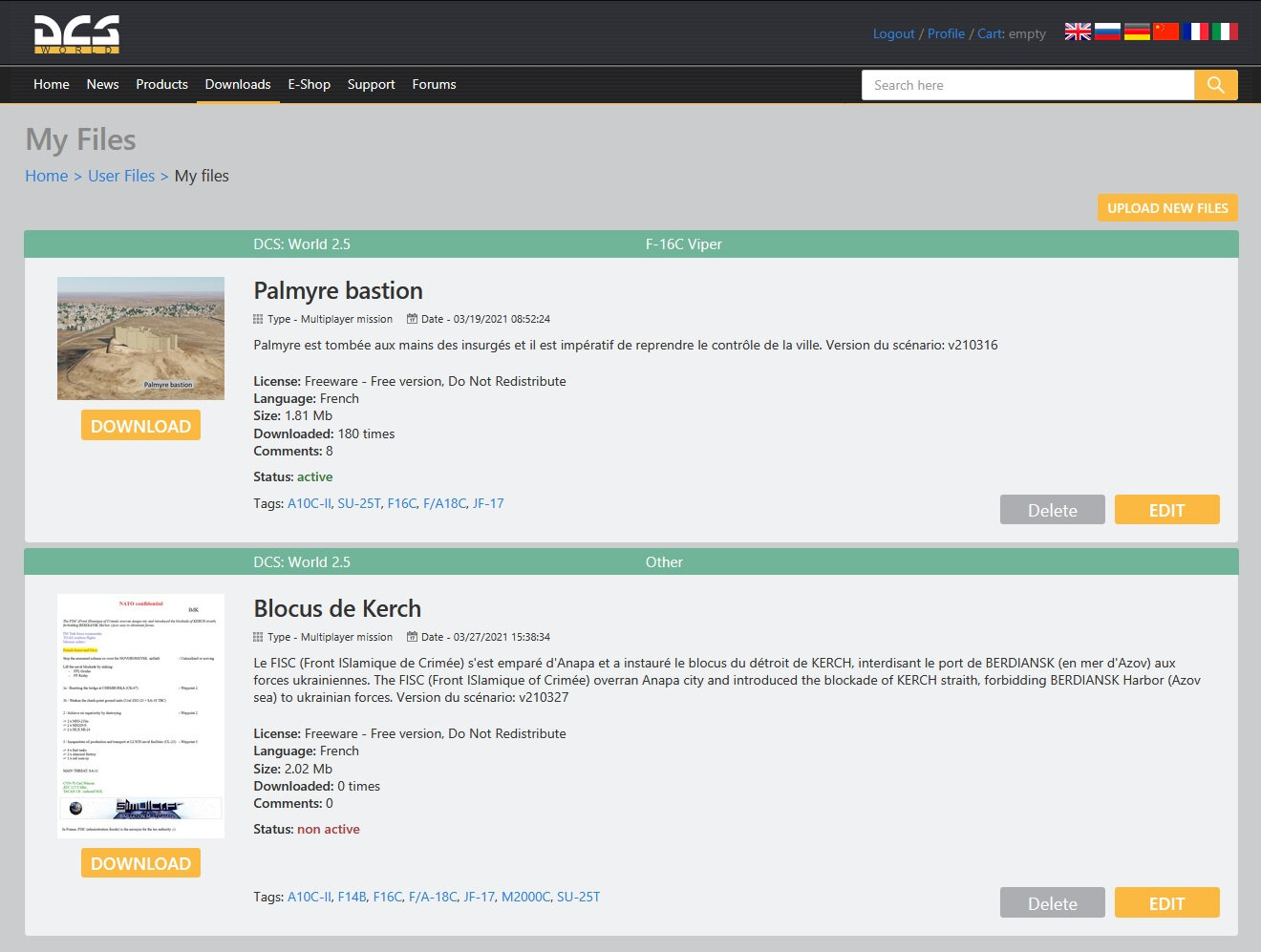Click F/A18C tag under Palmyre bastion
1261x952 pixels.
pyautogui.click(x=445, y=503)
